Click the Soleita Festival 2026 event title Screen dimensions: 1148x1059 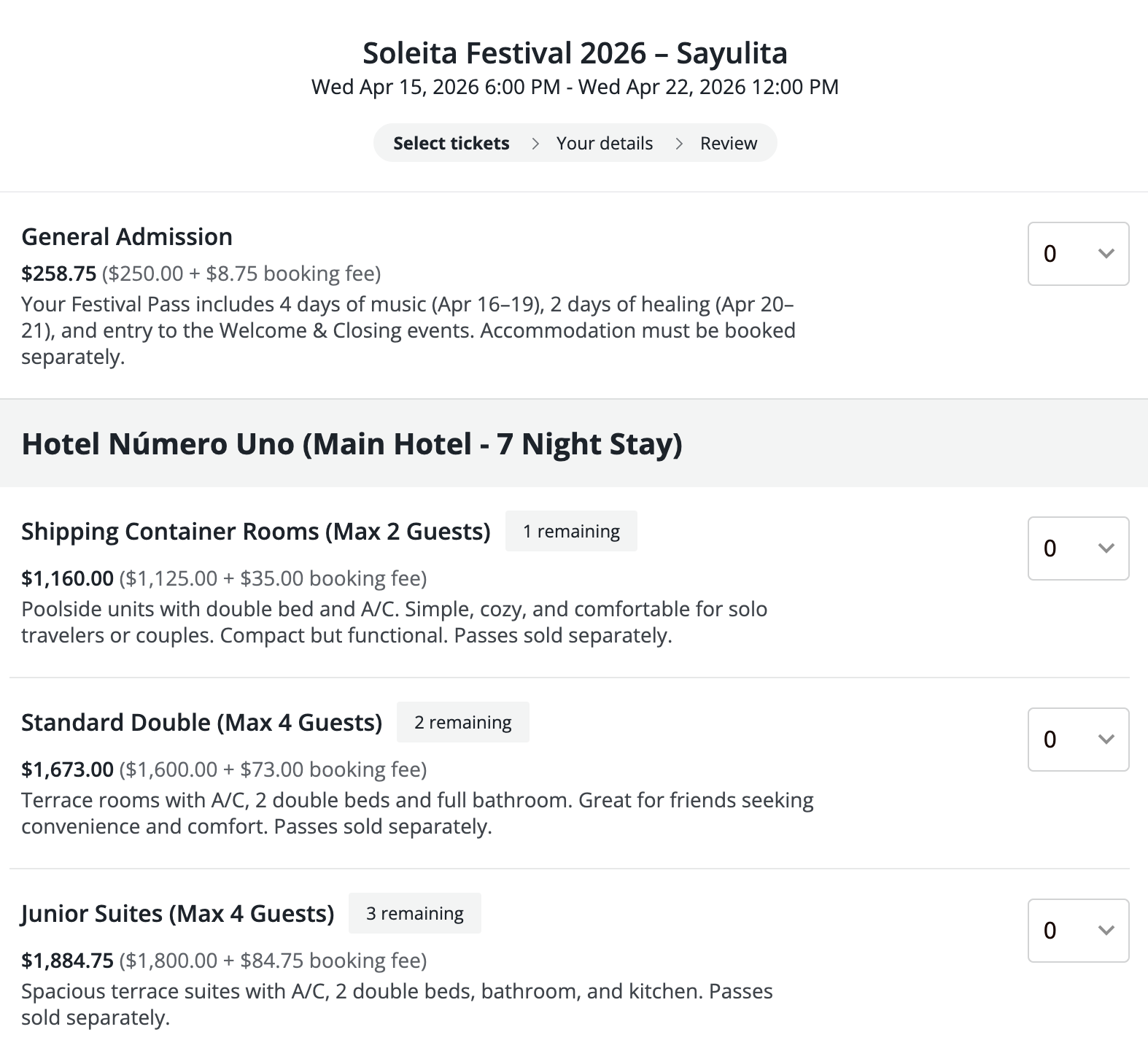coord(575,53)
